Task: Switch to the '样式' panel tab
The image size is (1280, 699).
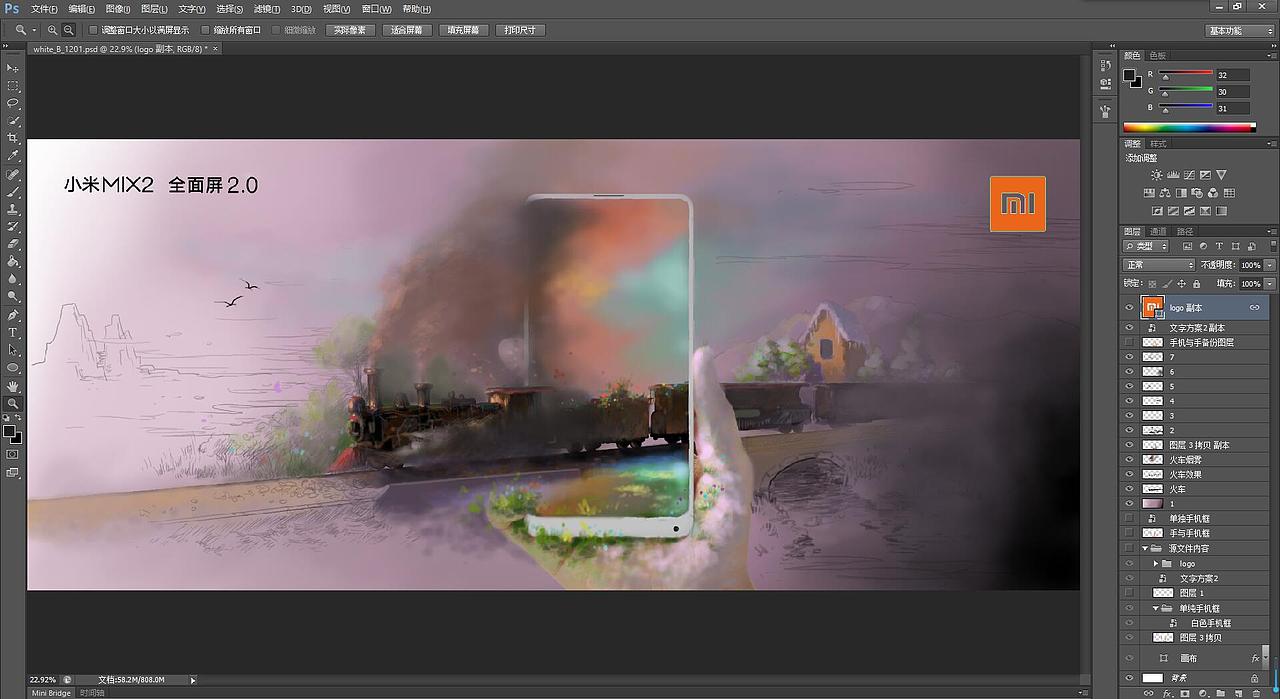Action: tap(1158, 144)
